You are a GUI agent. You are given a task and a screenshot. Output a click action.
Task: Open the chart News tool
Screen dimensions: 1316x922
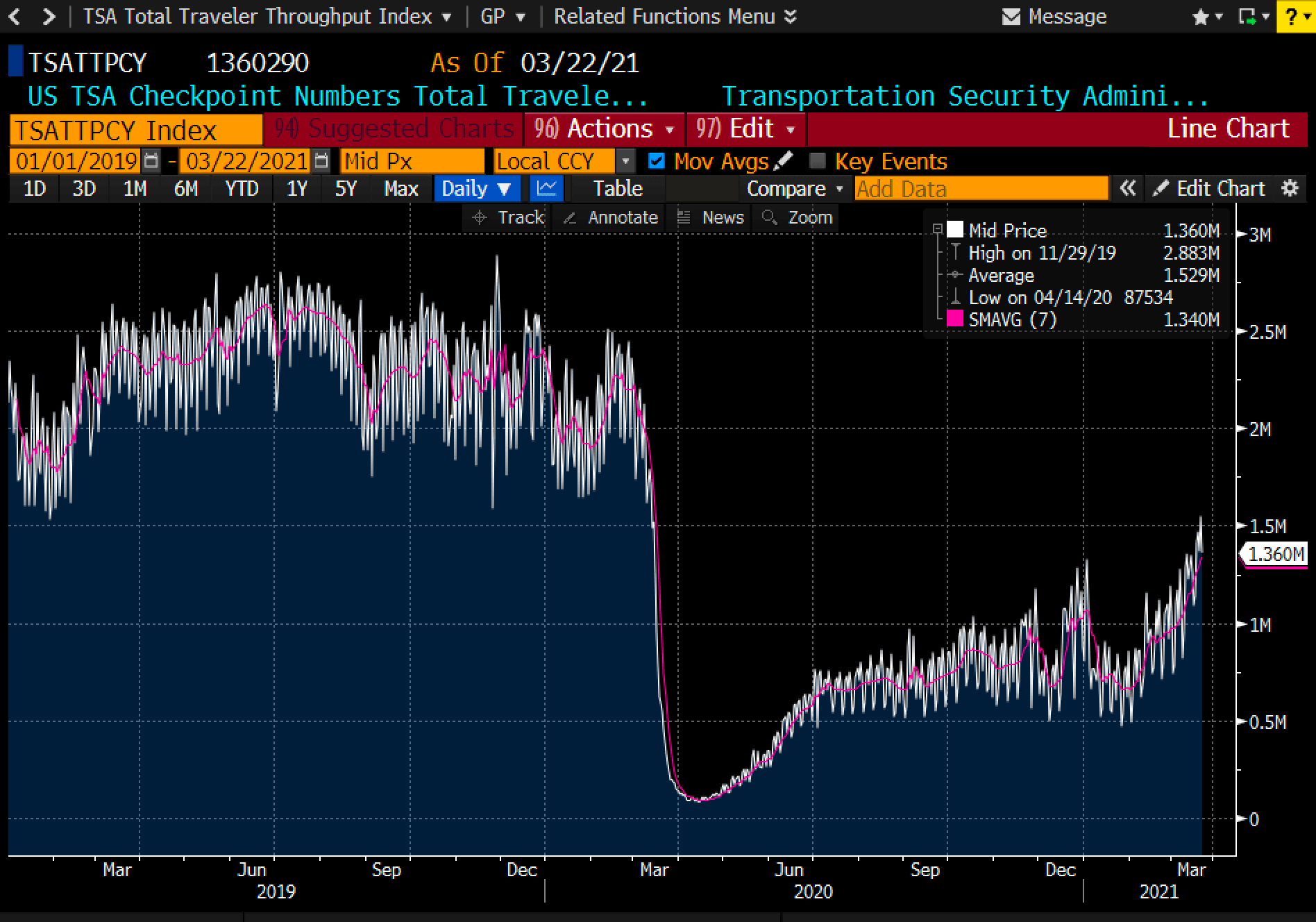tap(710, 217)
